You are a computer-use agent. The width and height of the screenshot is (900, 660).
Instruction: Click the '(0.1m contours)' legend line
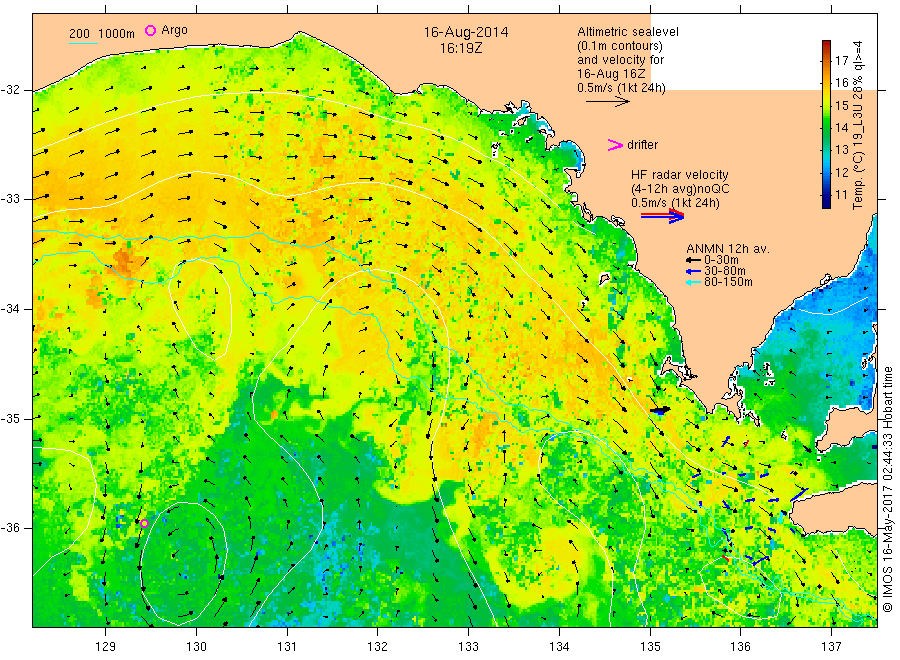pyautogui.click(x=620, y=46)
